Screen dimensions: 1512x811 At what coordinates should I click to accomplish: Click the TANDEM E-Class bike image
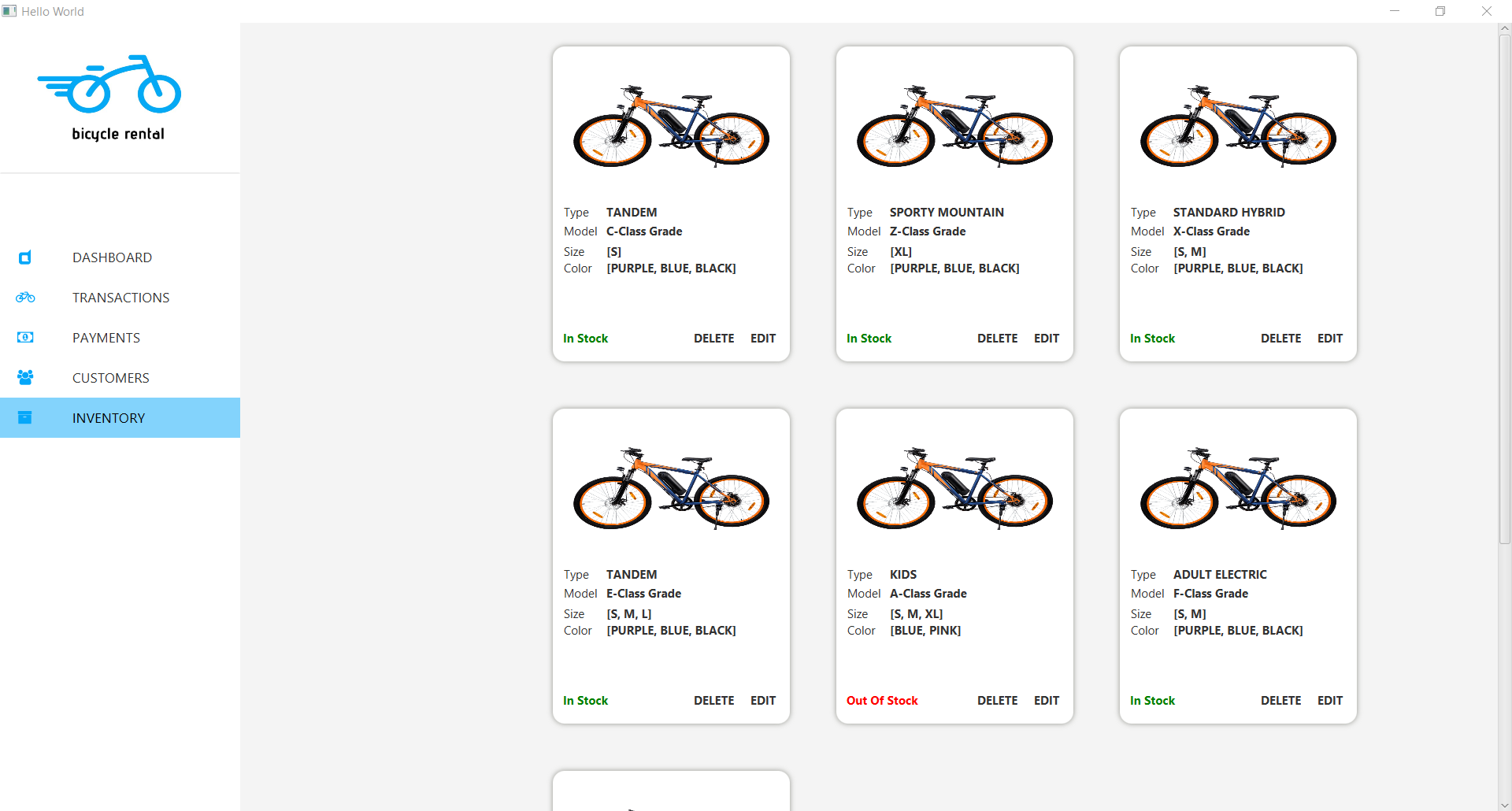(x=671, y=488)
